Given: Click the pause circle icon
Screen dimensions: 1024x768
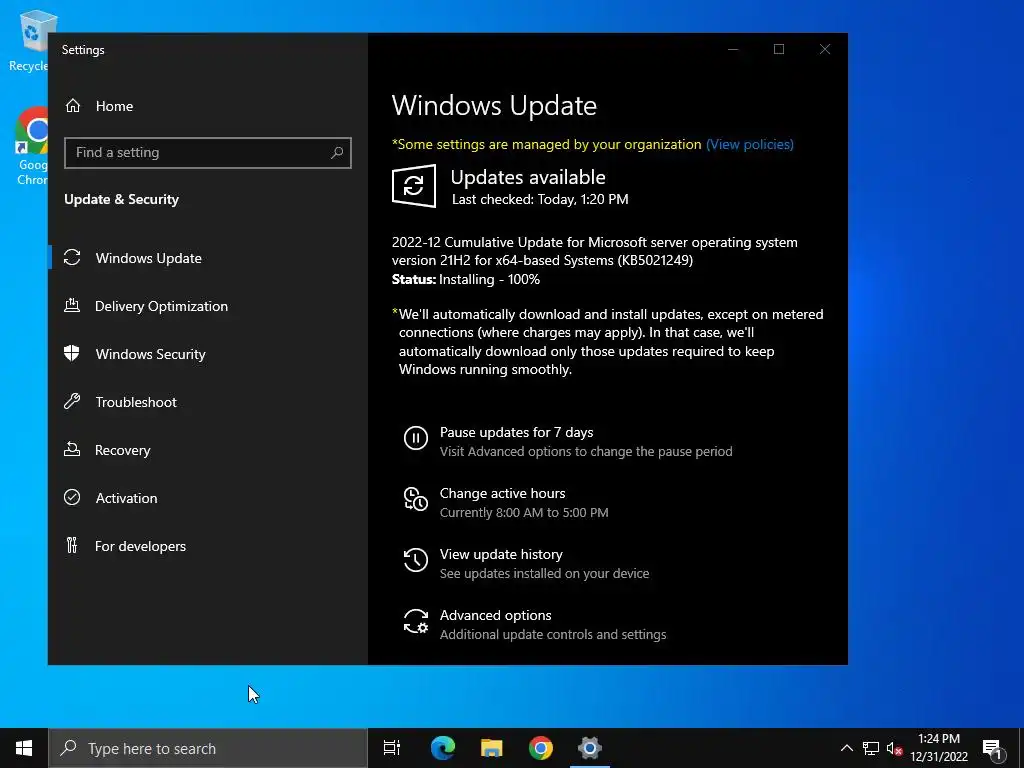Looking at the screenshot, I should click(416, 438).
